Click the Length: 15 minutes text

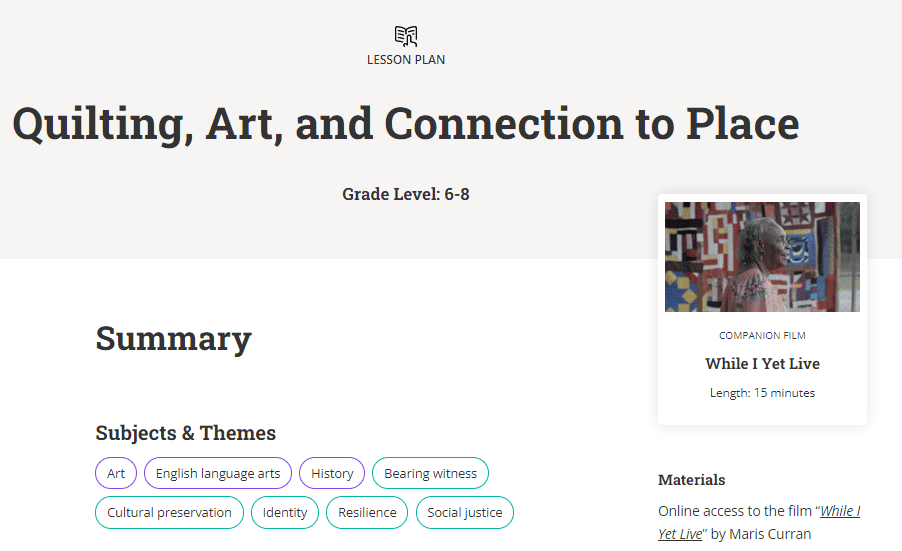[x=762, y=393]
